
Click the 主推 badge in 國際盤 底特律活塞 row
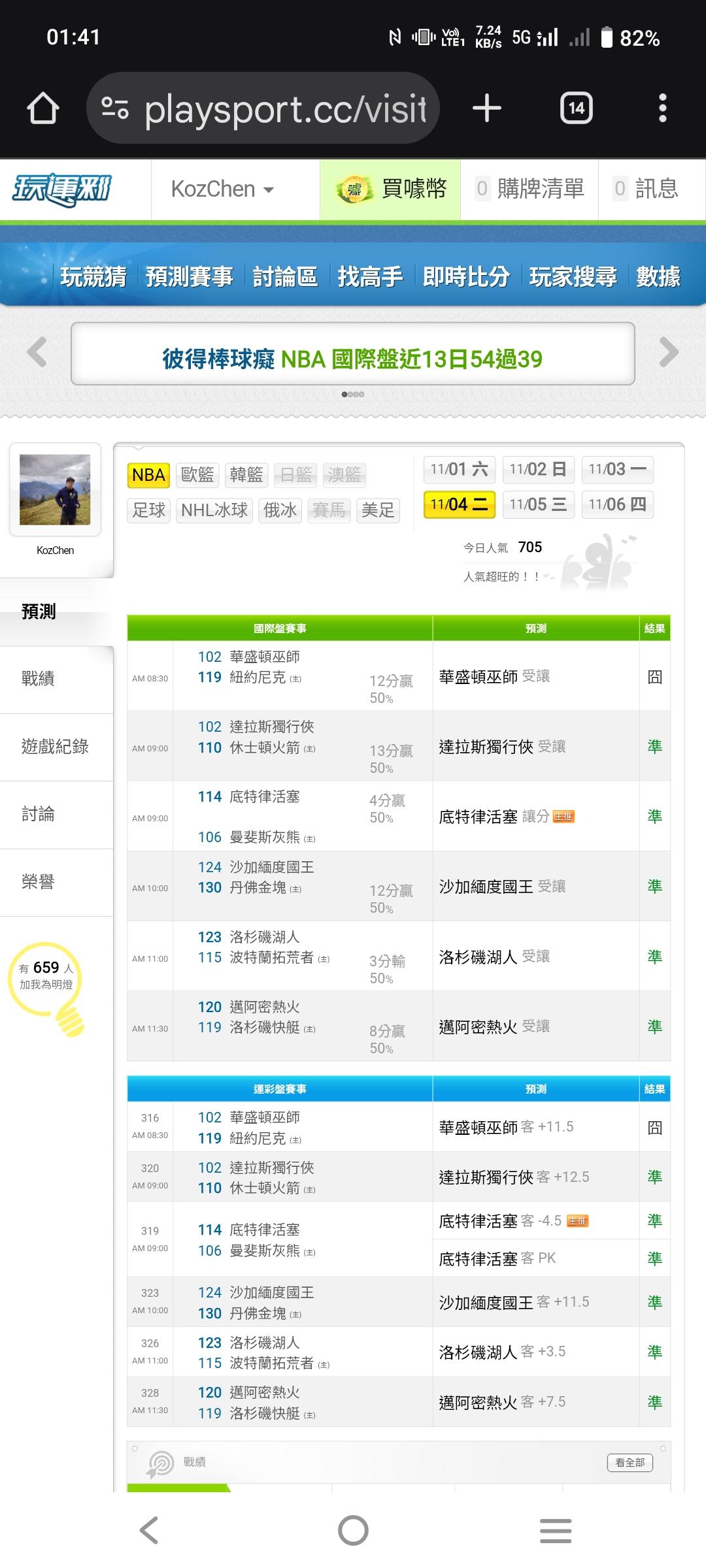pyautogui.click(x=563, y=817)
